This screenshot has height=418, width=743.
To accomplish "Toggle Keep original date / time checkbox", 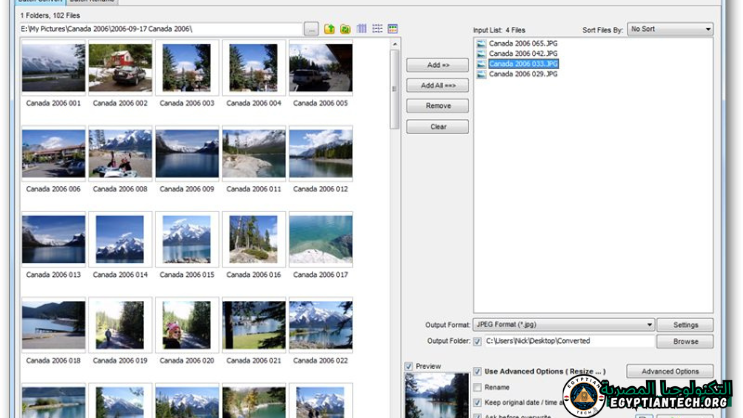I will click(478, 402).
